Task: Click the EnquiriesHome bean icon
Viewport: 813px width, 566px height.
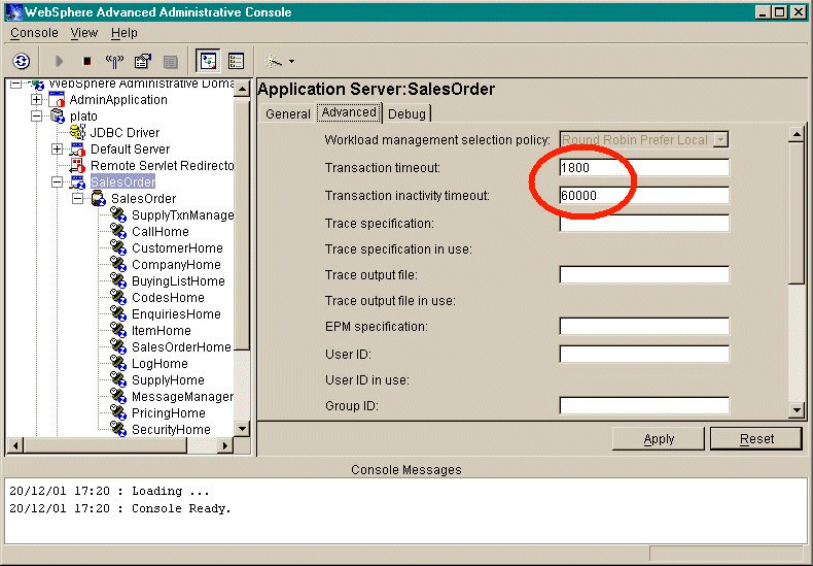Action: 118,314
